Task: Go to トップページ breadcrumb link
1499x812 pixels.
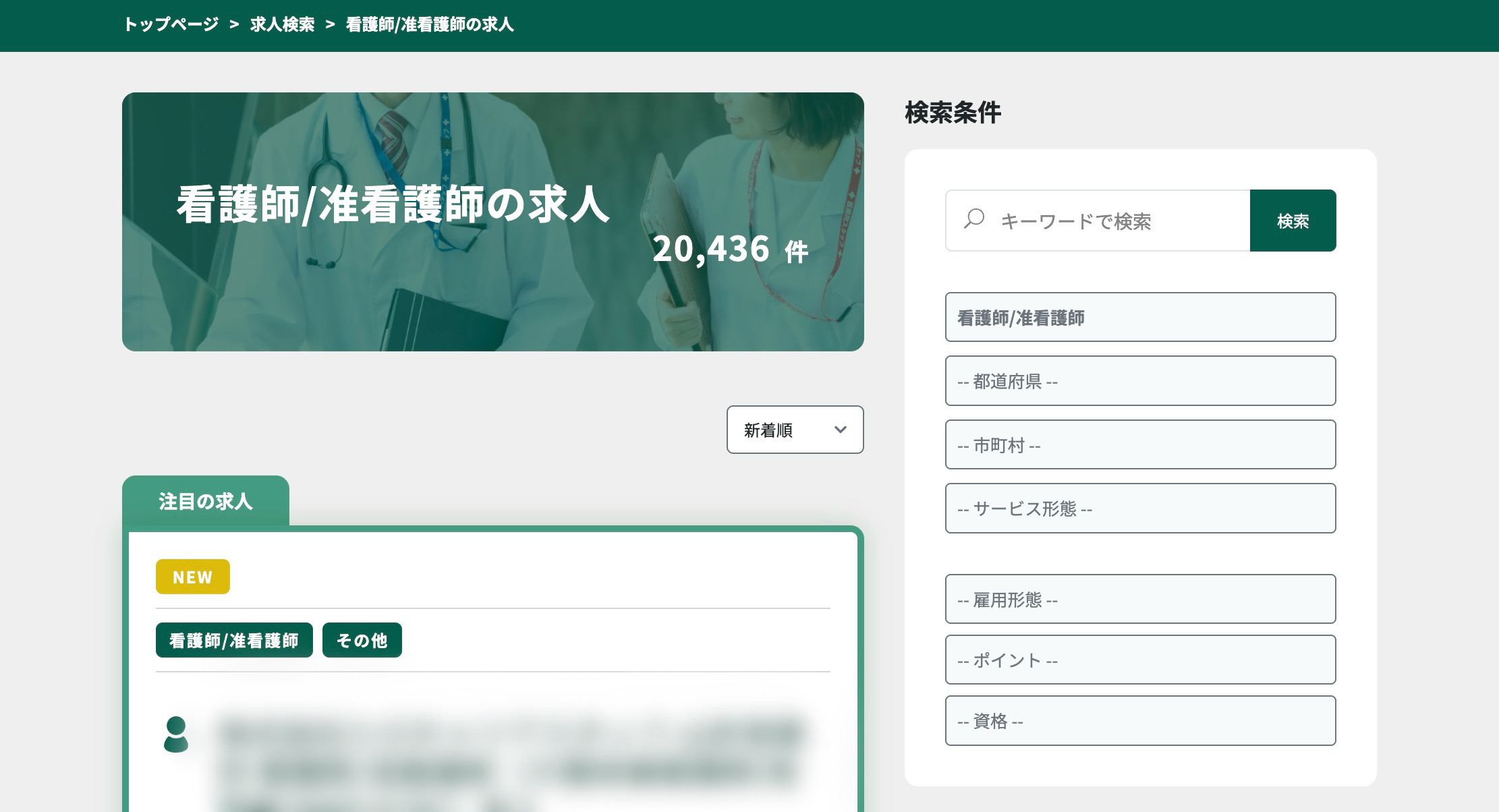Action: click(x=171, y=25)
